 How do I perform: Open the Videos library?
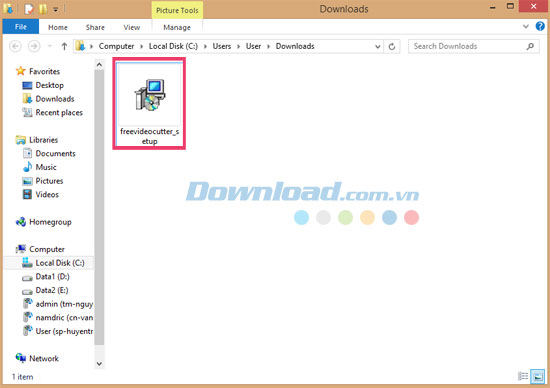point(47,195)
